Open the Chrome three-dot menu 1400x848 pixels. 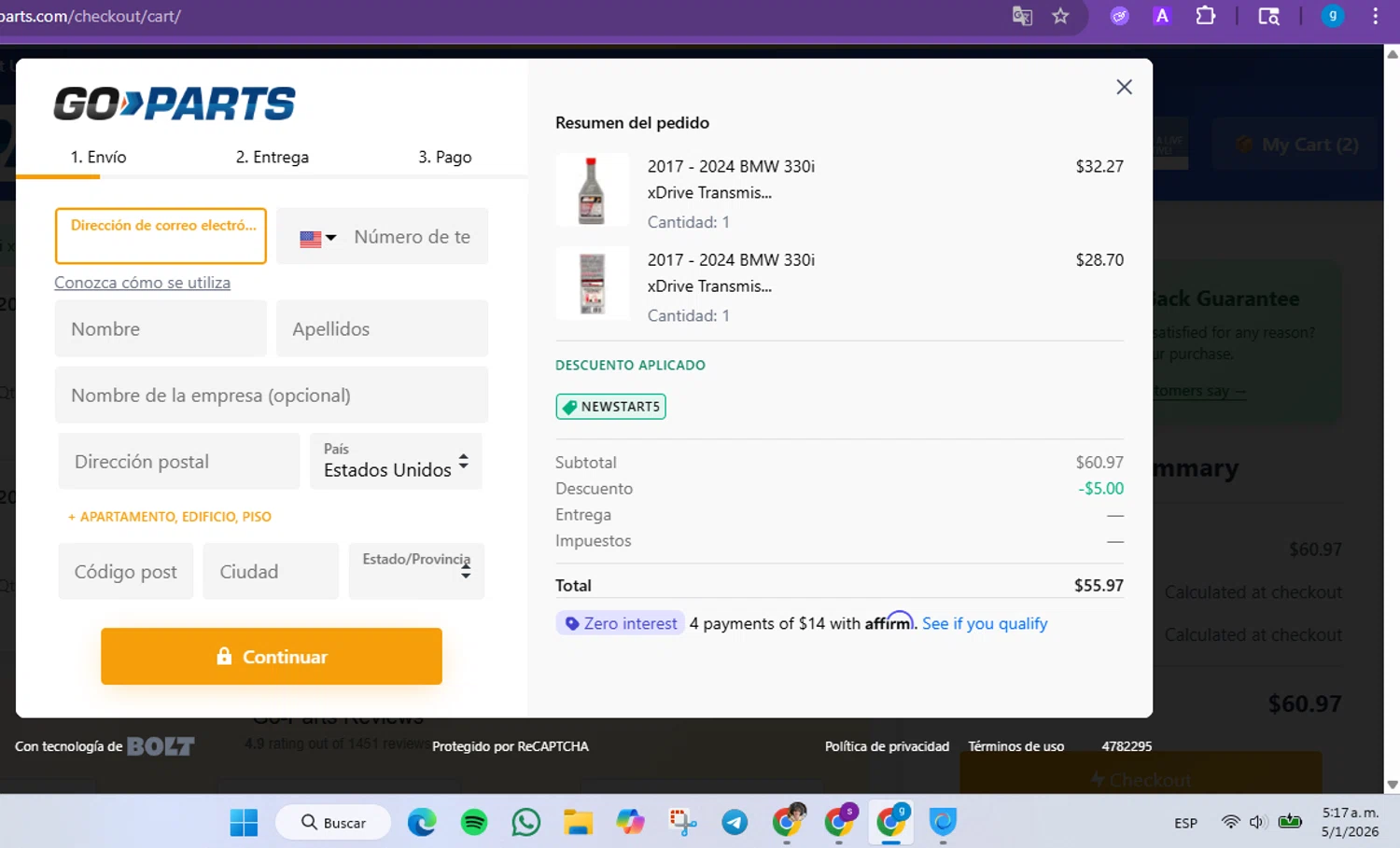[x=1375, y=16]
